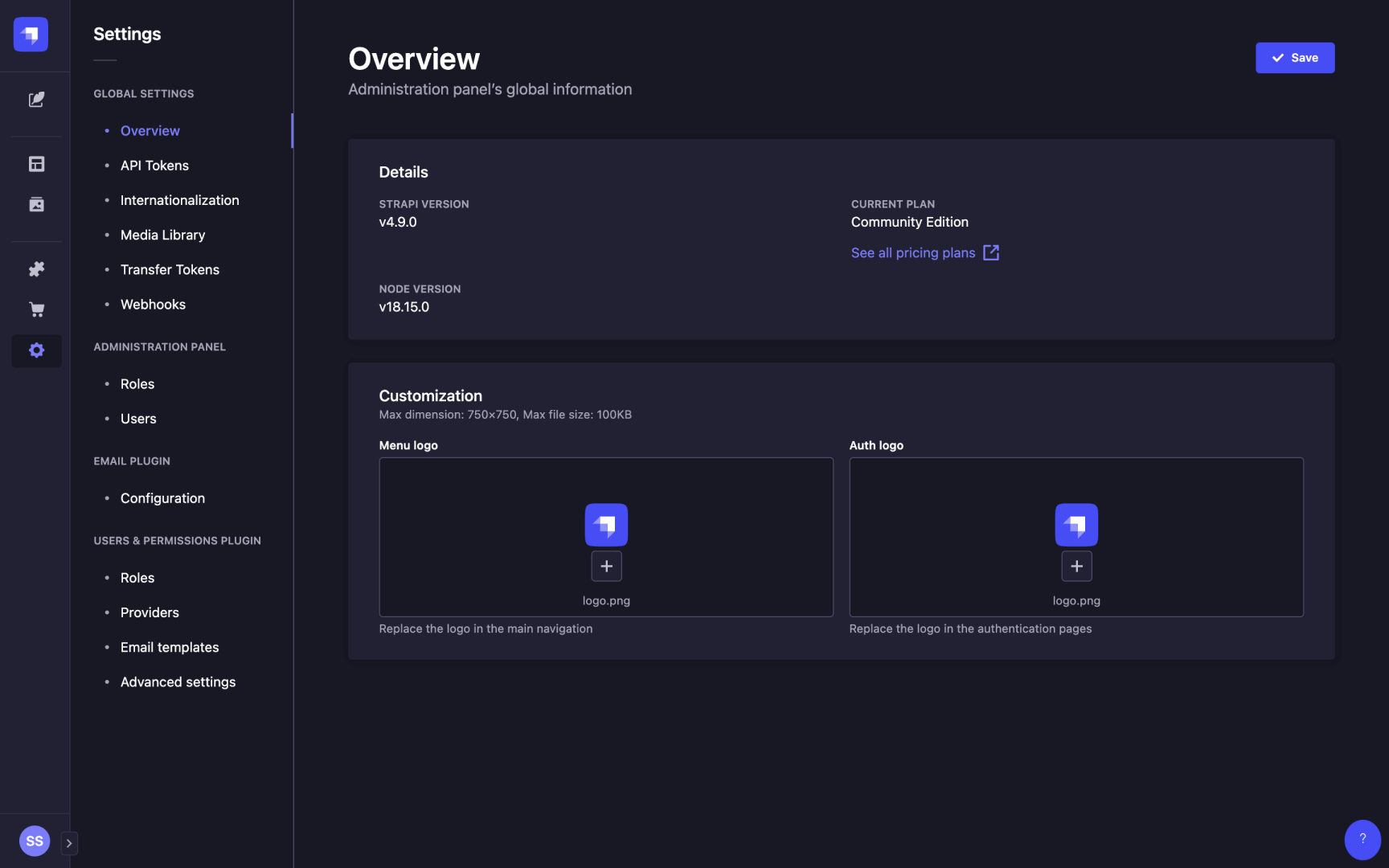This screenshot has height=868, width=1389.
Task: Go to API Tokens settings
Action: tap(154, 166)
